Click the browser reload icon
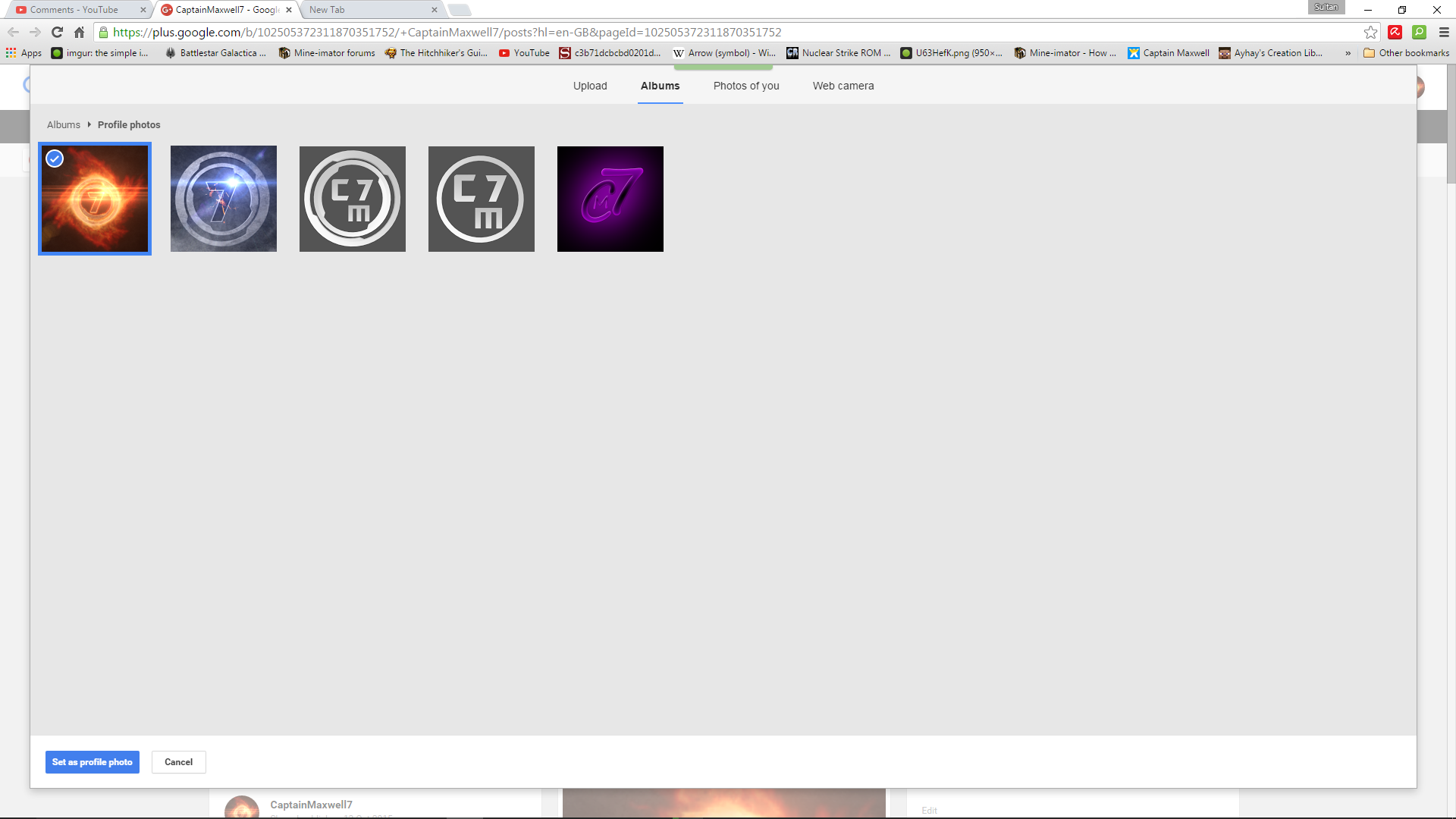 57,32
